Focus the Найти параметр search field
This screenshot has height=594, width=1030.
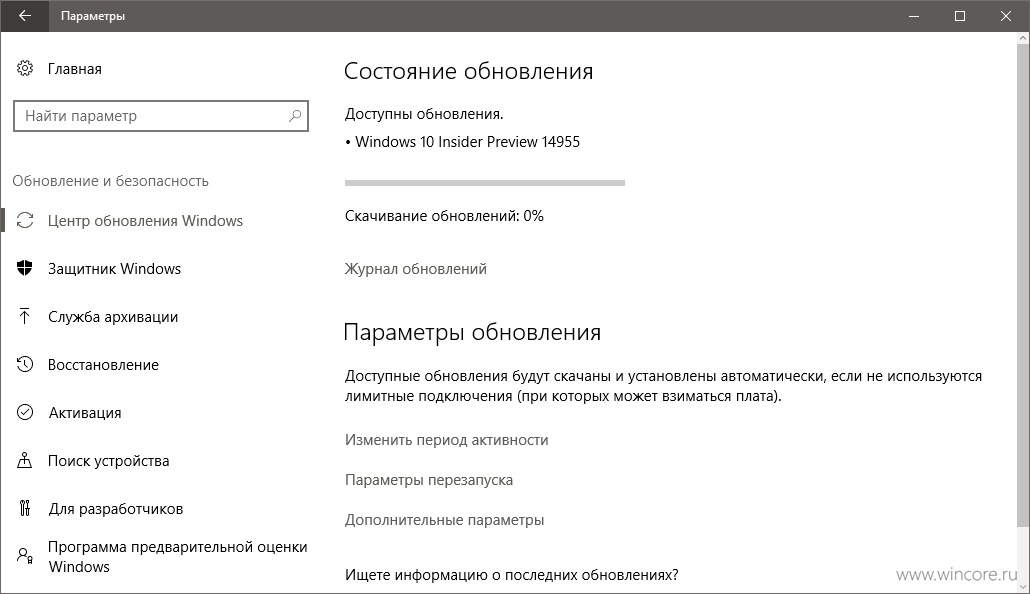tap(161, 116)
